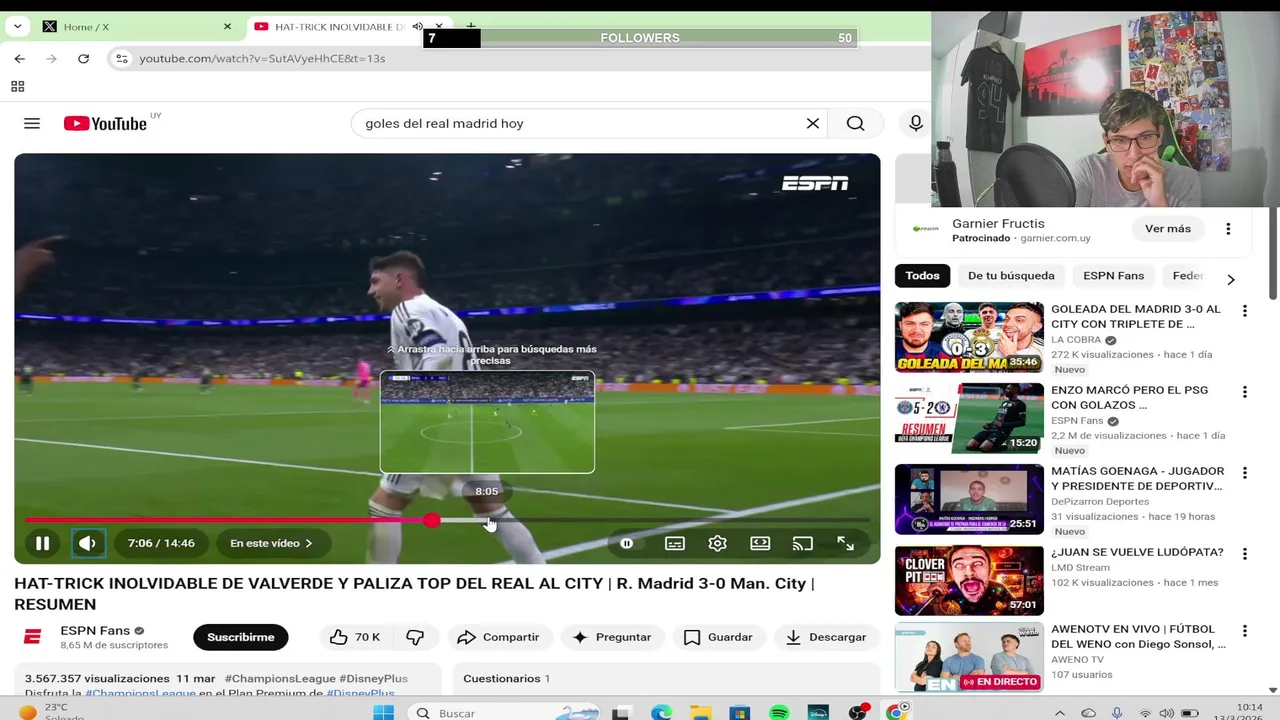Screen dimensions: 1280x720
Task: Show hidden system tray icons
Action: (1059, 712)
